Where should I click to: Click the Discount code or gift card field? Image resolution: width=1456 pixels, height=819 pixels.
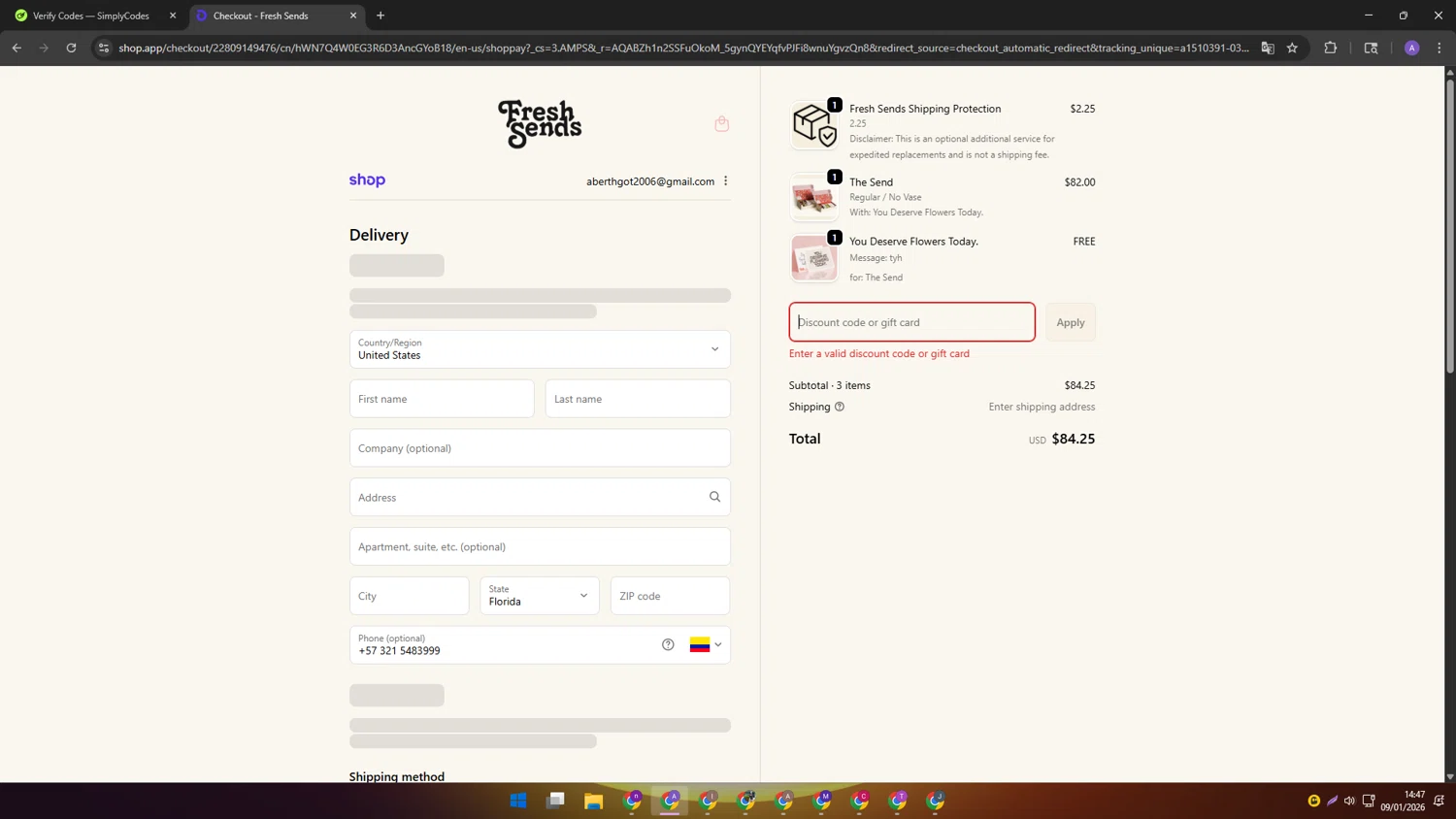pos(912,322)
